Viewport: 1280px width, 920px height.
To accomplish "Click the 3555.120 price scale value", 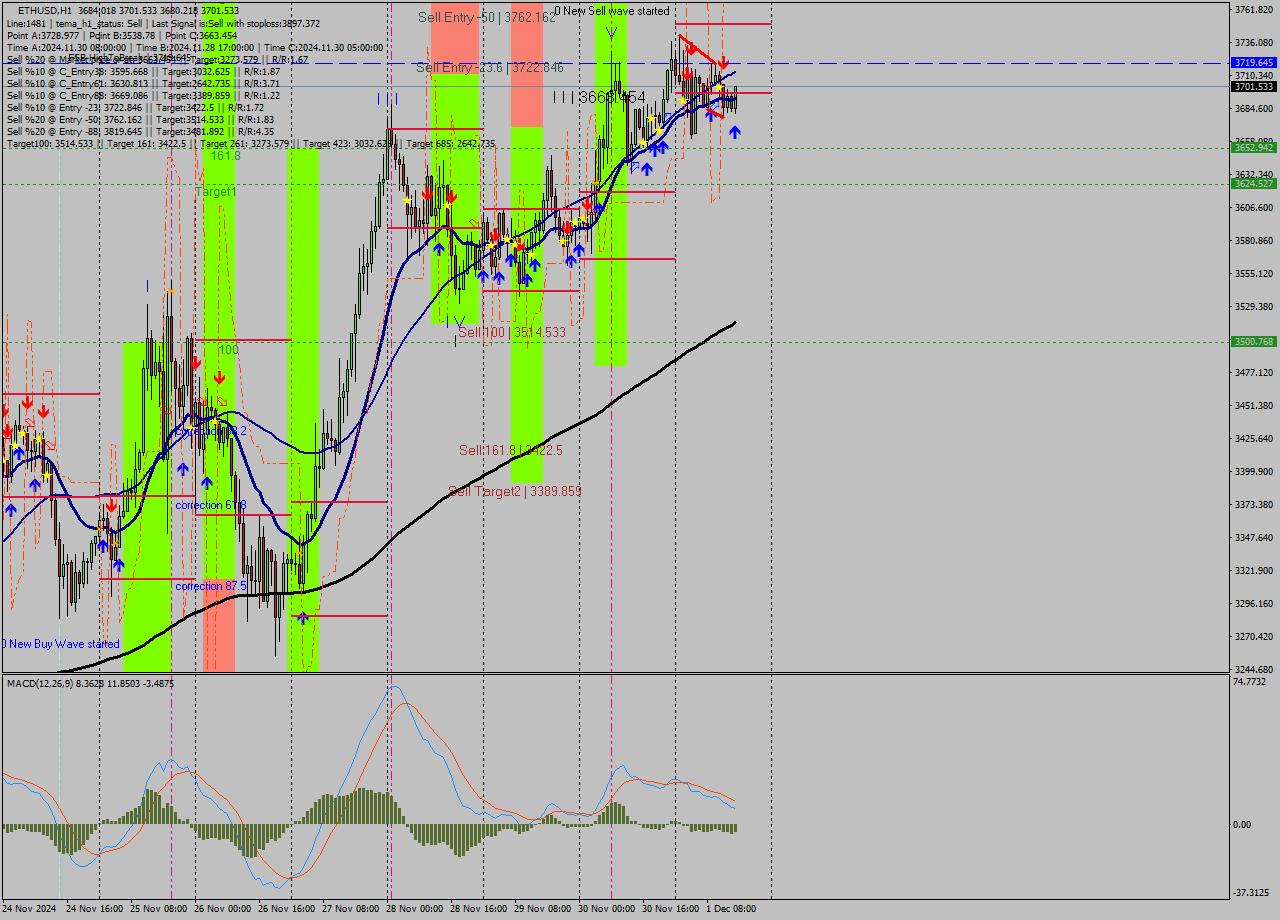I will [x=1254, y=273].
